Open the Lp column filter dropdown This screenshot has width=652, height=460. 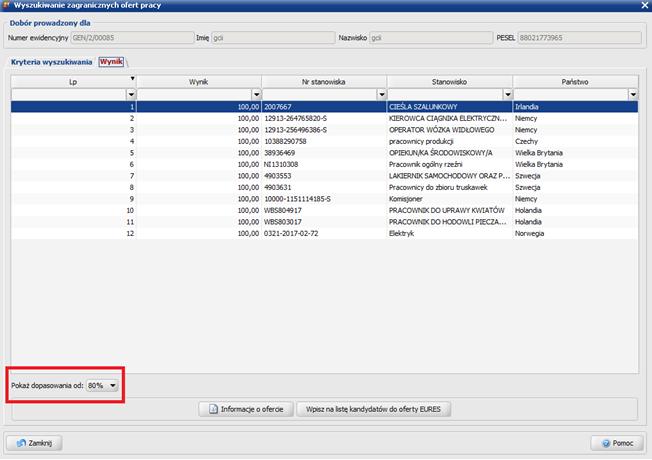point(131,95)
